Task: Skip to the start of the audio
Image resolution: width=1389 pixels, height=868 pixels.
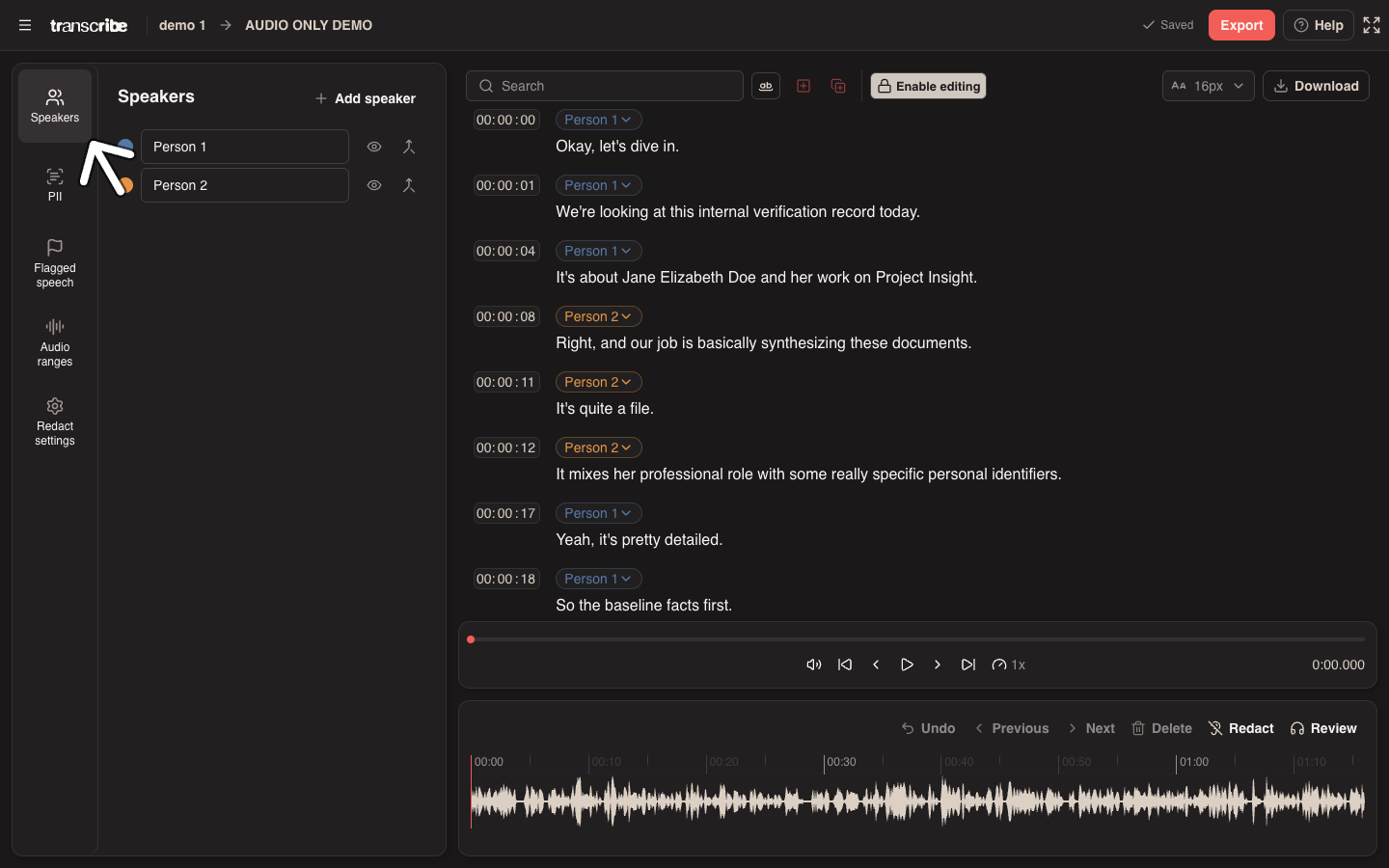Action: [x=845, y=665]
